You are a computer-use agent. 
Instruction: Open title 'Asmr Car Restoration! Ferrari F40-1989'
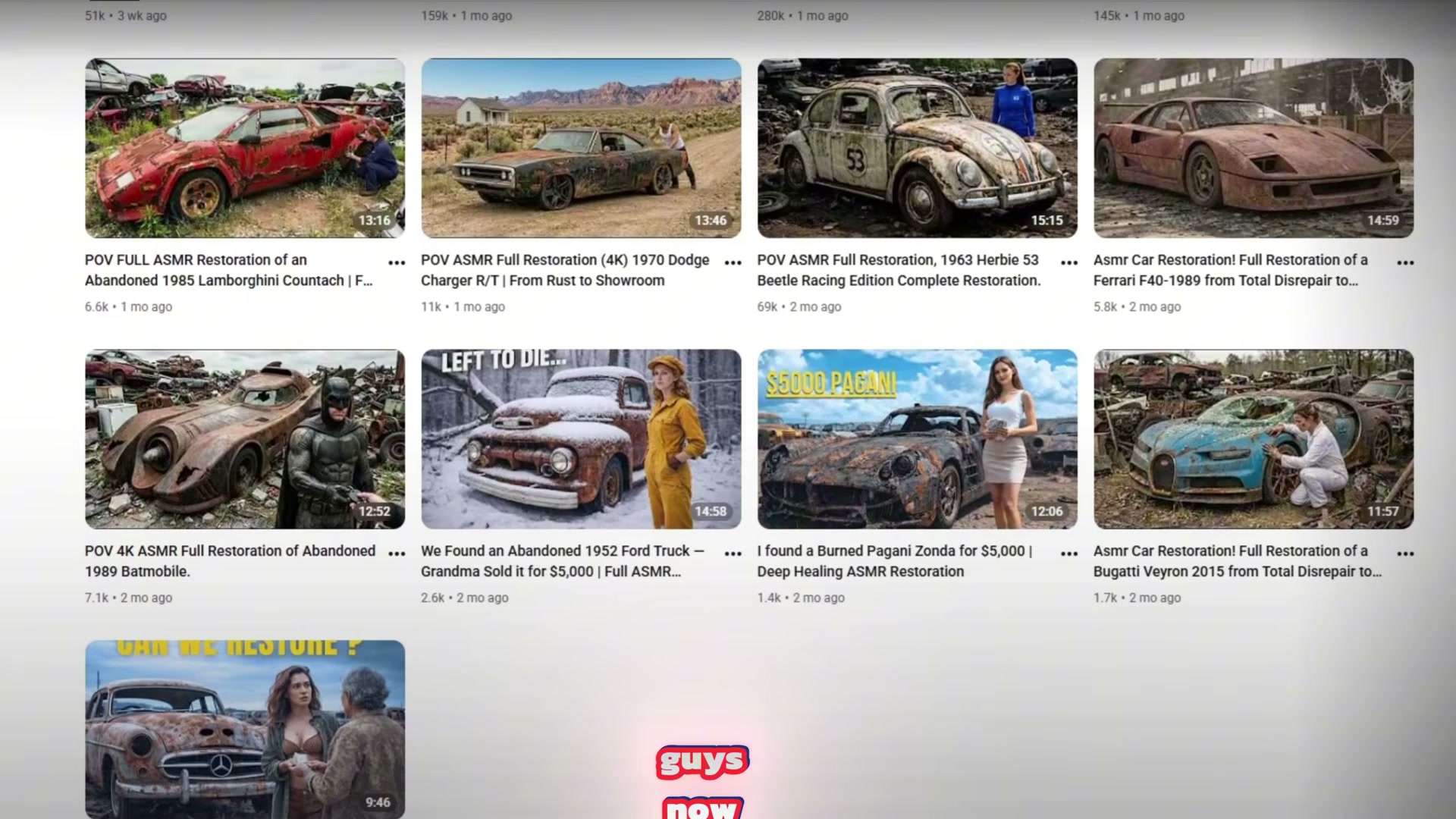(1231, 270)
